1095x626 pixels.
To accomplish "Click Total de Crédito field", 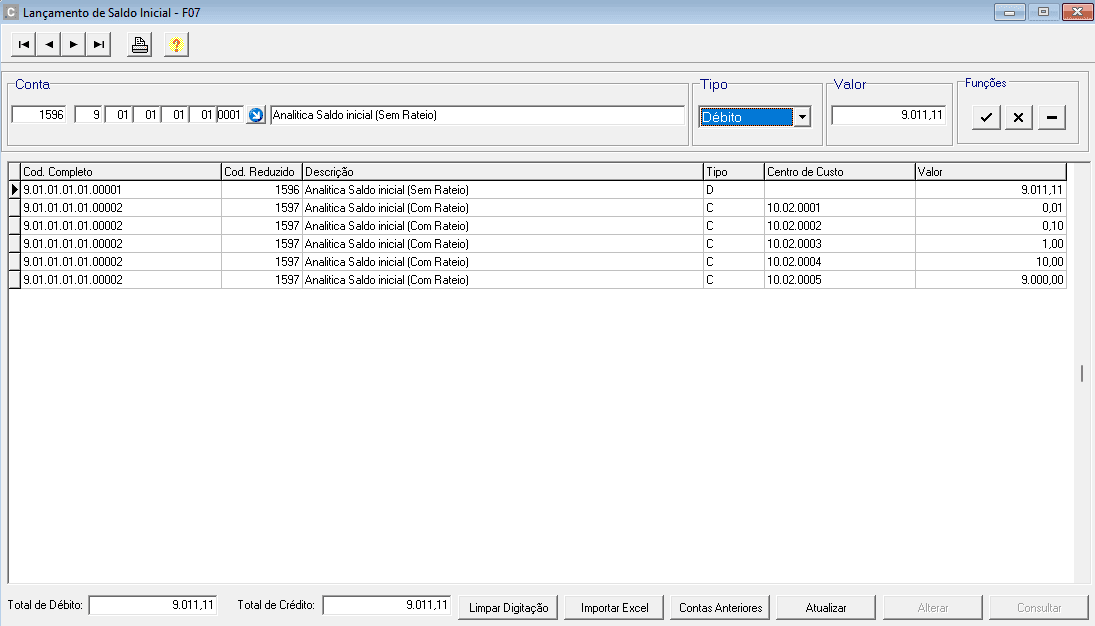I will (x=387, y=605).
